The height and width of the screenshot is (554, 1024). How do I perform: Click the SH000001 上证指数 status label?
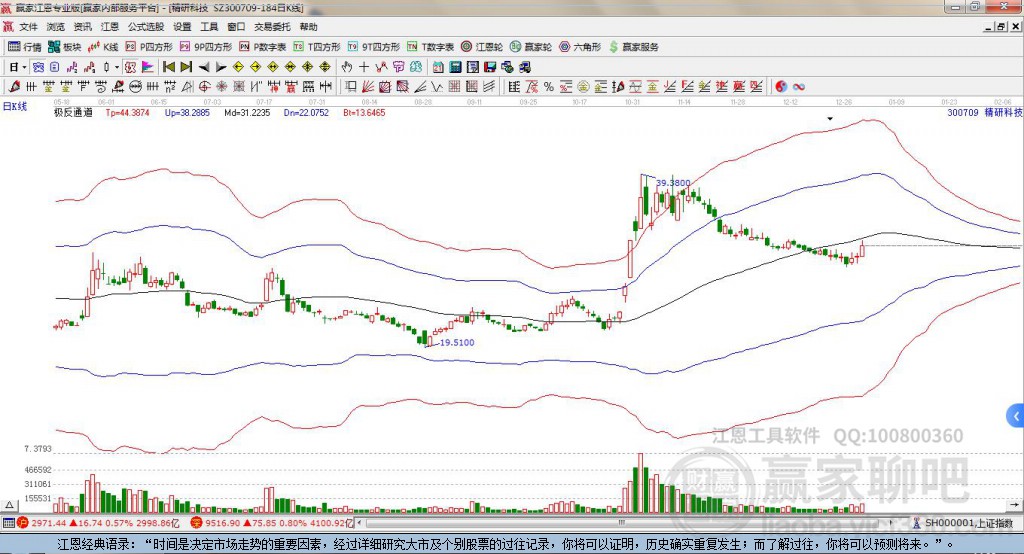point(968,523)
